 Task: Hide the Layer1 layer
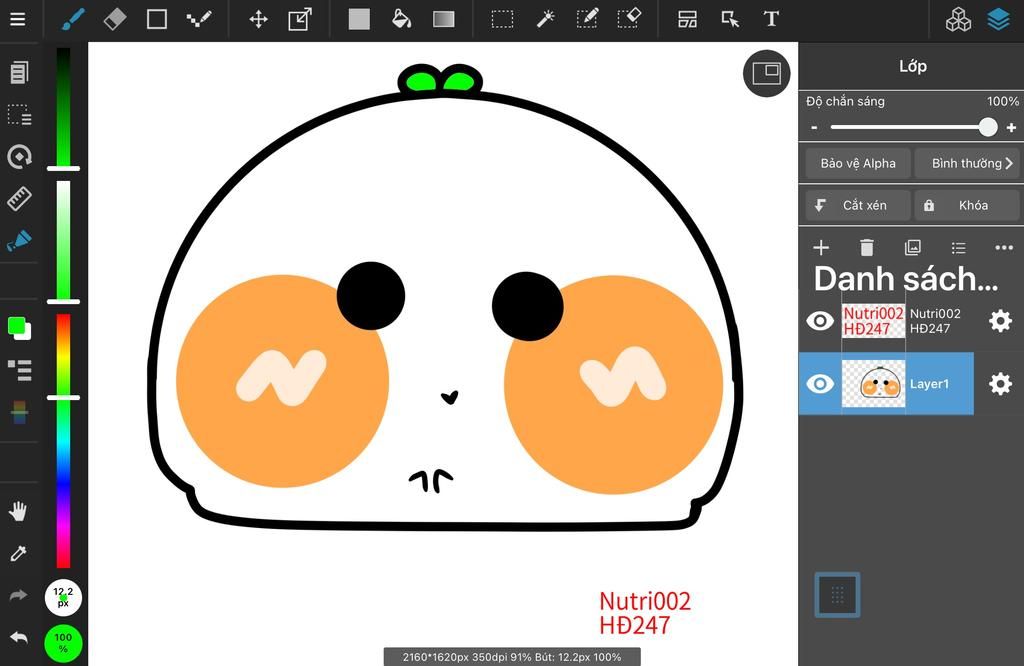(820, 383)
